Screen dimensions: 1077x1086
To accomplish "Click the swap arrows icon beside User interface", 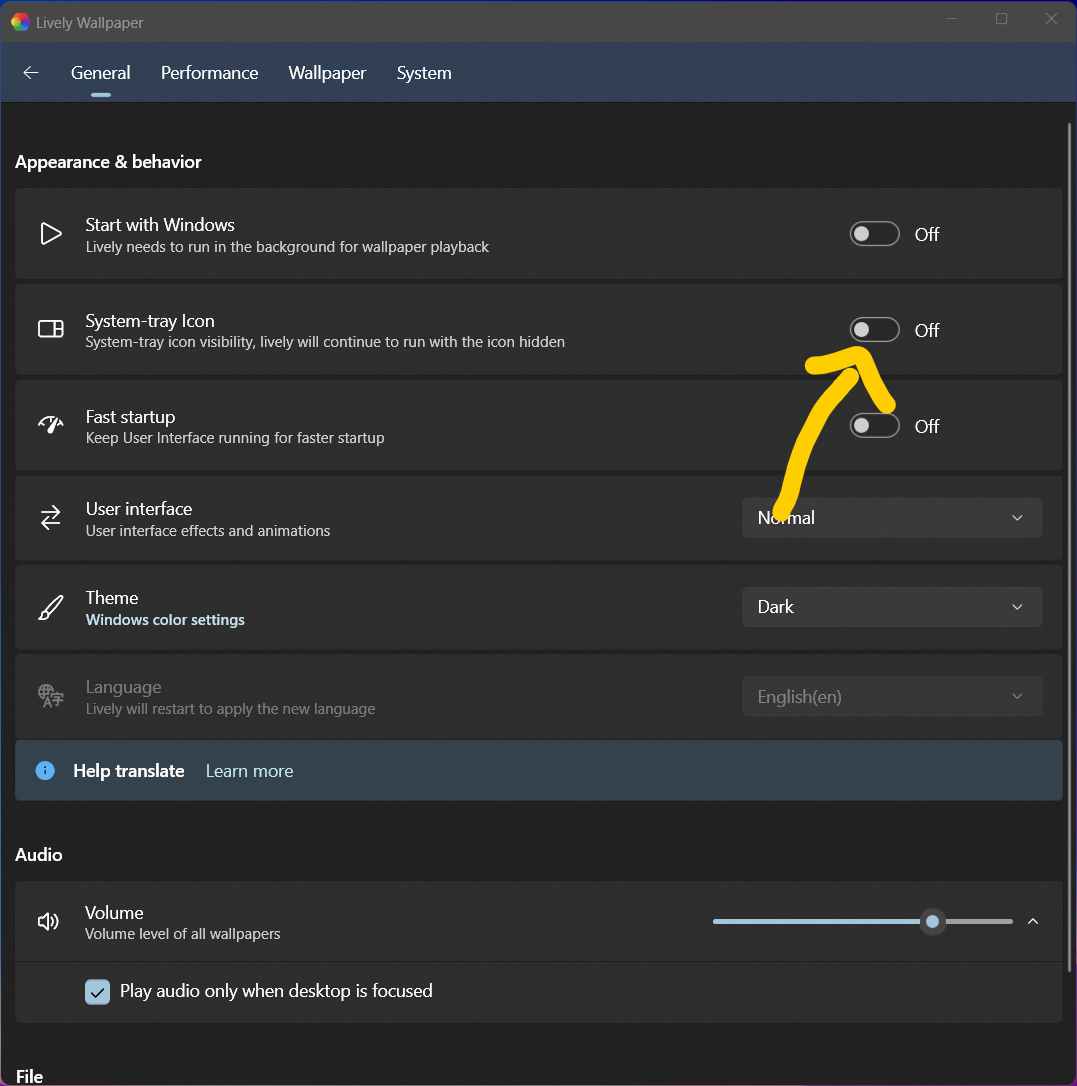I will tap(51, 518).
